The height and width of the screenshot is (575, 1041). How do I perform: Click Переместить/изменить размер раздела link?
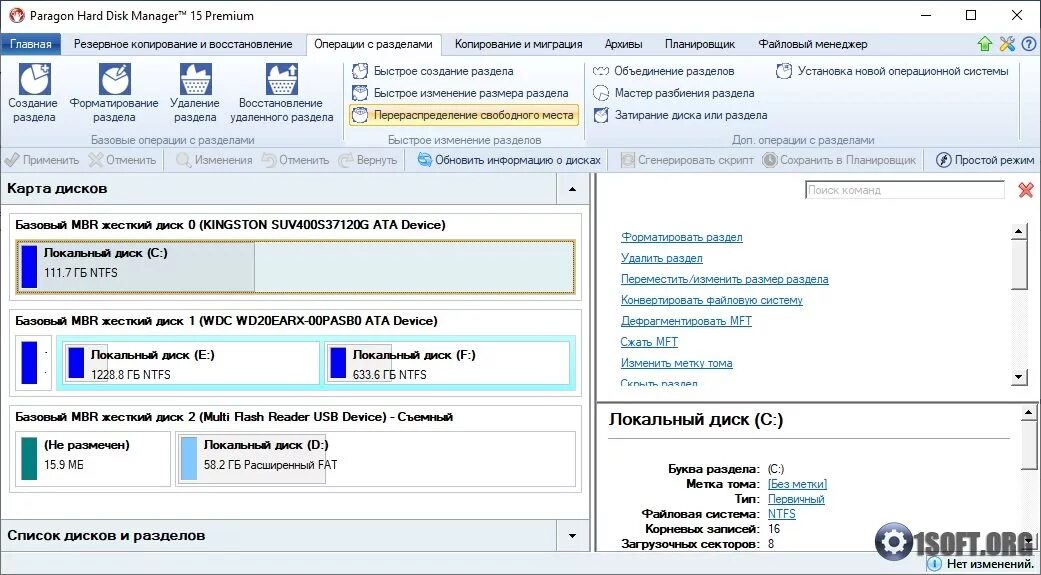724,279
